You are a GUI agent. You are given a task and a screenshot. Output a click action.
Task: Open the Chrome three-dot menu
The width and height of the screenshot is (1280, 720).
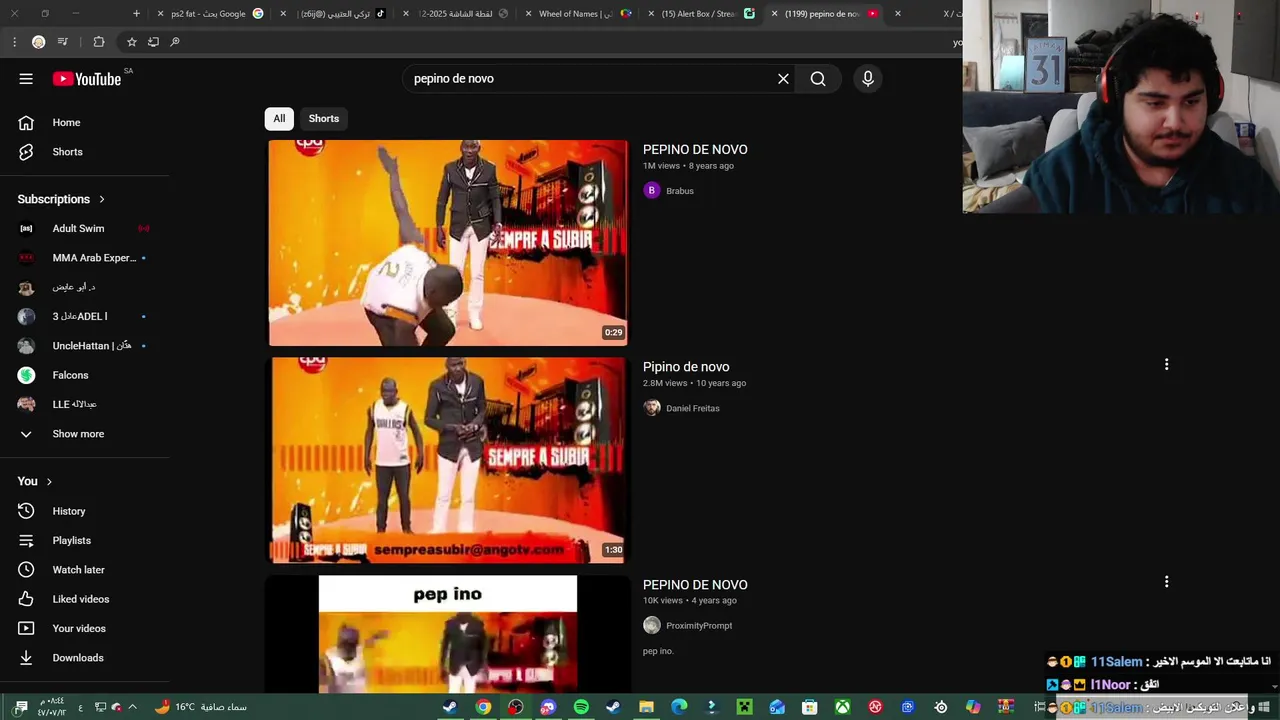(x=14, y=42)
